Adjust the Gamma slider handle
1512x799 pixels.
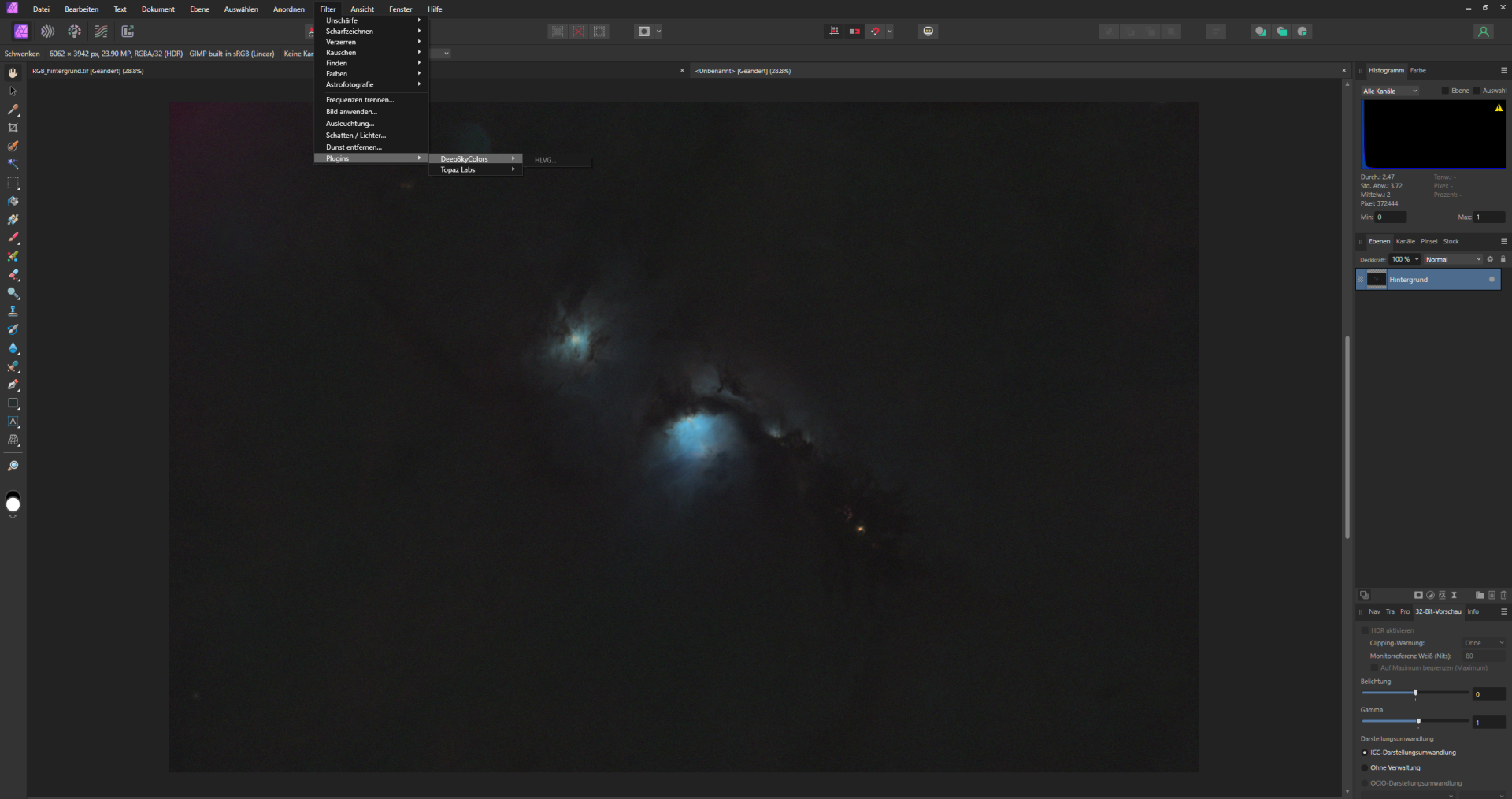click(x=1418, y=721)
